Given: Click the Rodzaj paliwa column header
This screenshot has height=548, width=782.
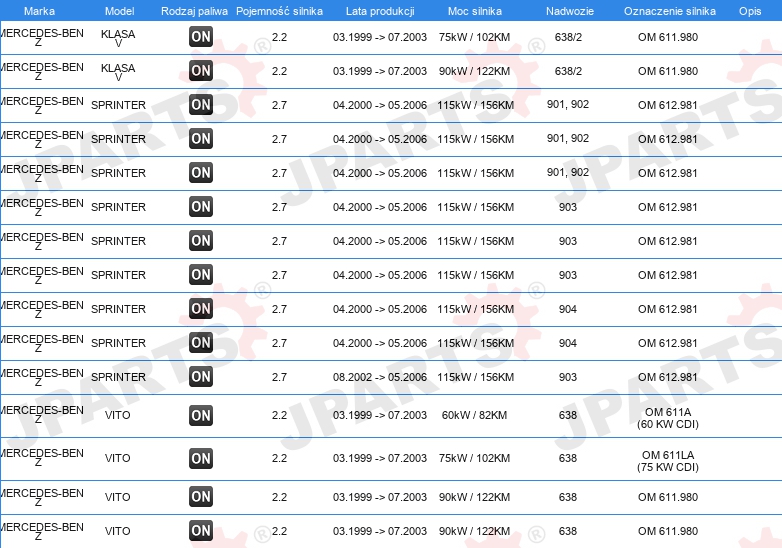Looking at the screenshot, I should [194, 11].
